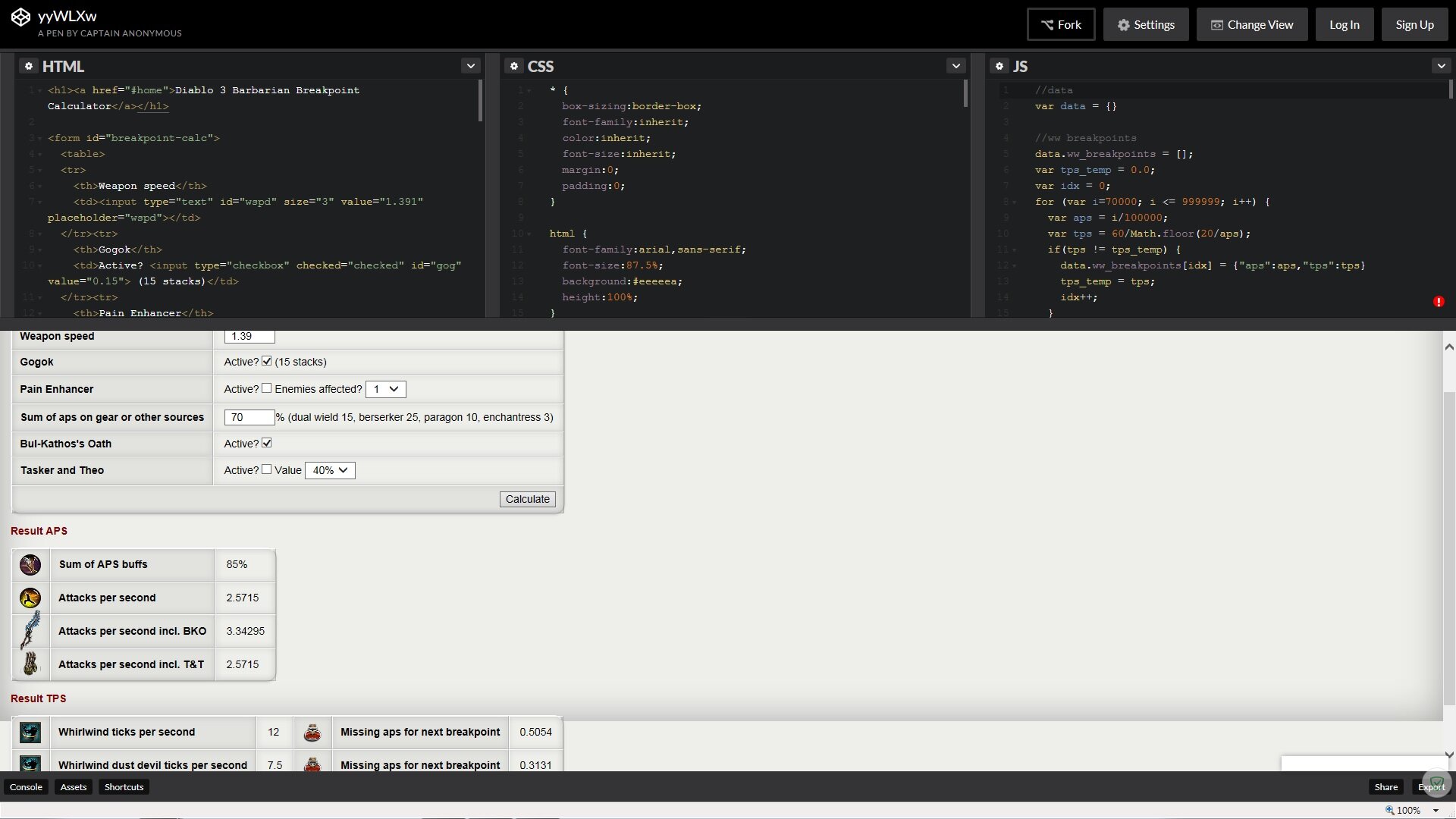Click the Whirlwind dust devil ticks icon
The width and height of the screenshot is (1456, 819).
click(30, 764)
